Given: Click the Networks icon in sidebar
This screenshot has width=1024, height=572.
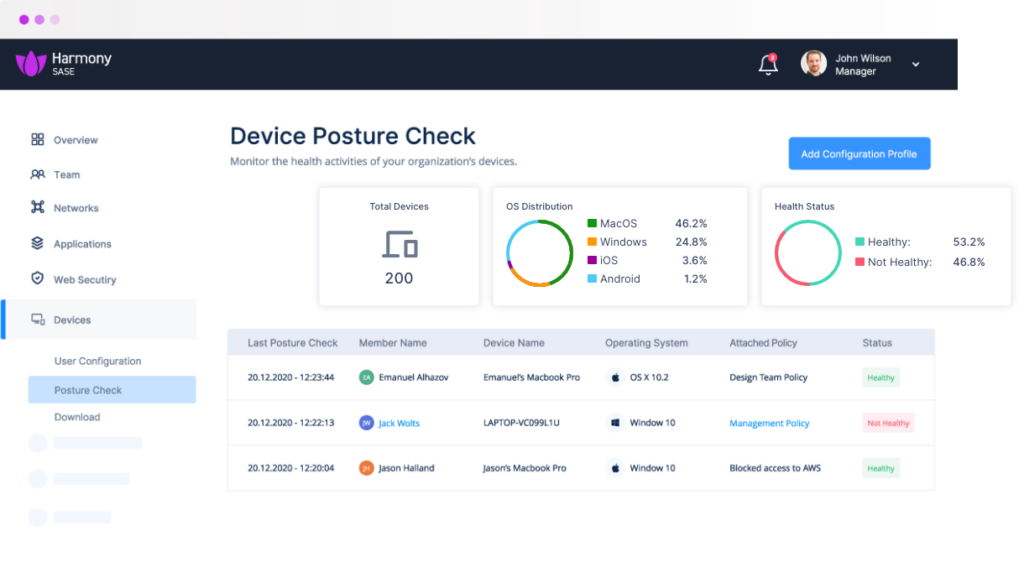Looking at the screenshot, I should pos(38,208).
